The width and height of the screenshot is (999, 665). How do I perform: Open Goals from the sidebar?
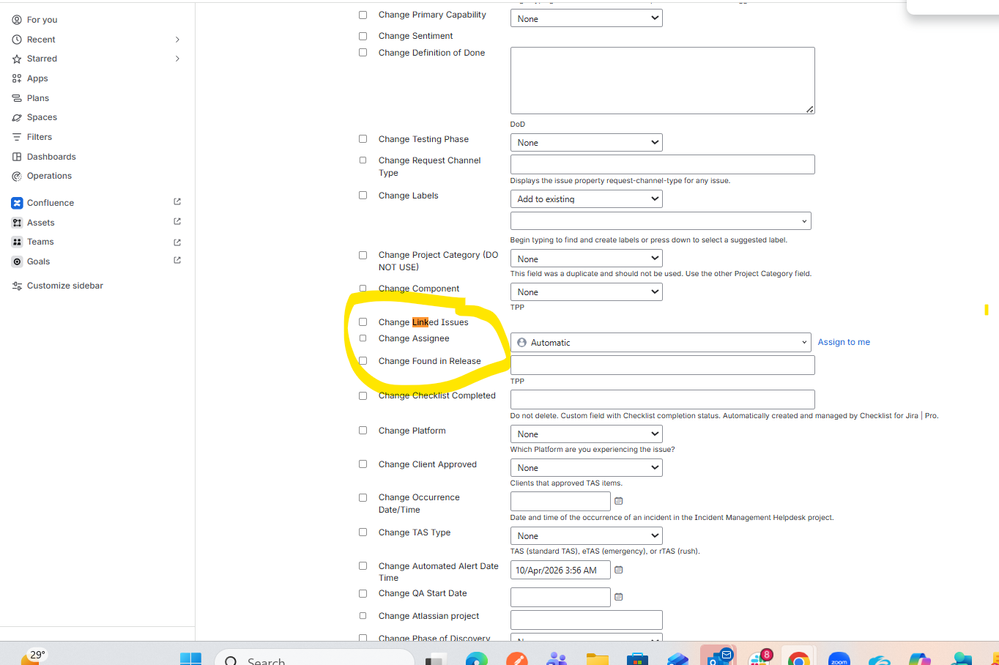tap(38, 262)
